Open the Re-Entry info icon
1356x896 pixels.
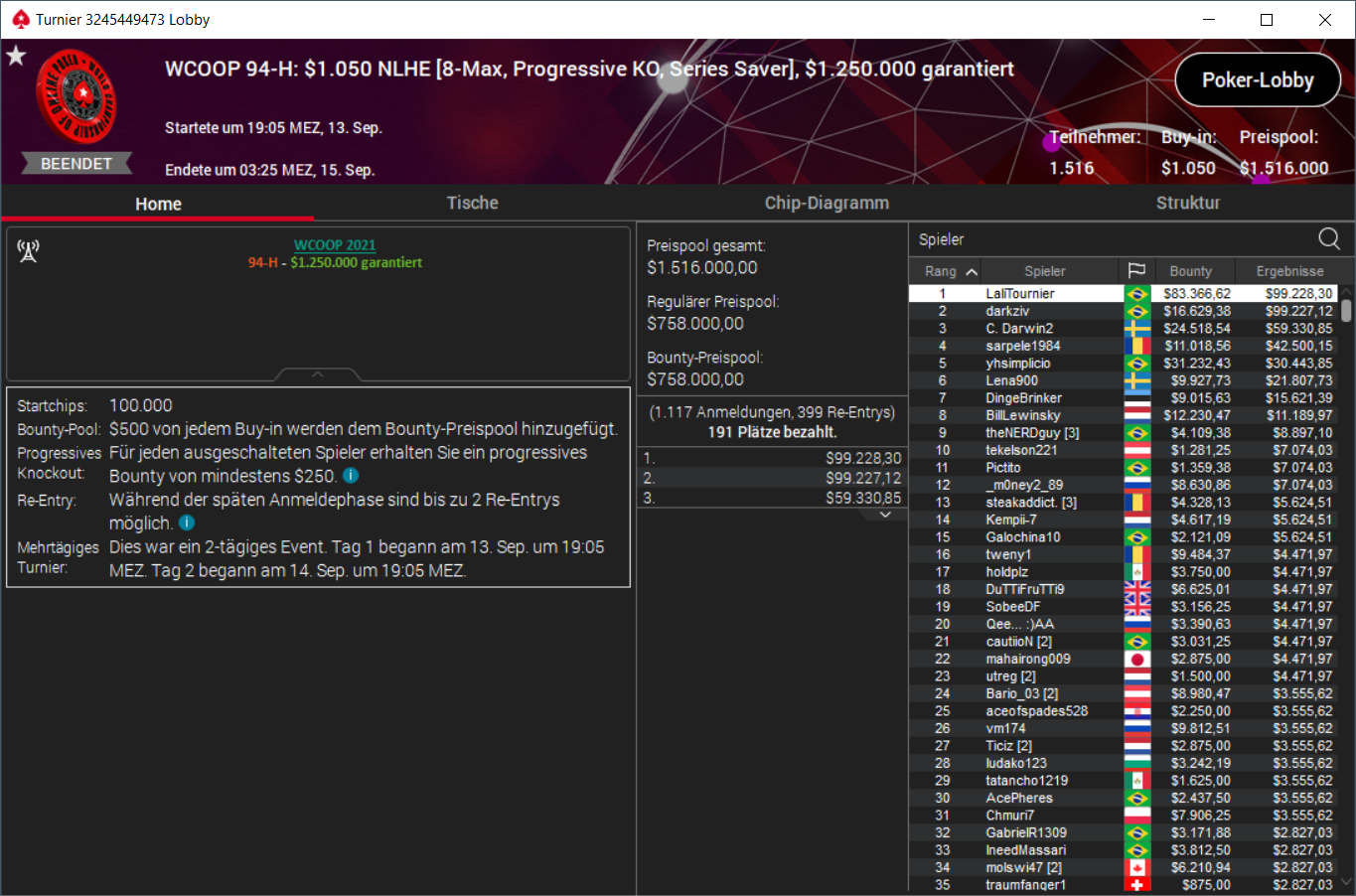click(x=187, y=523)
